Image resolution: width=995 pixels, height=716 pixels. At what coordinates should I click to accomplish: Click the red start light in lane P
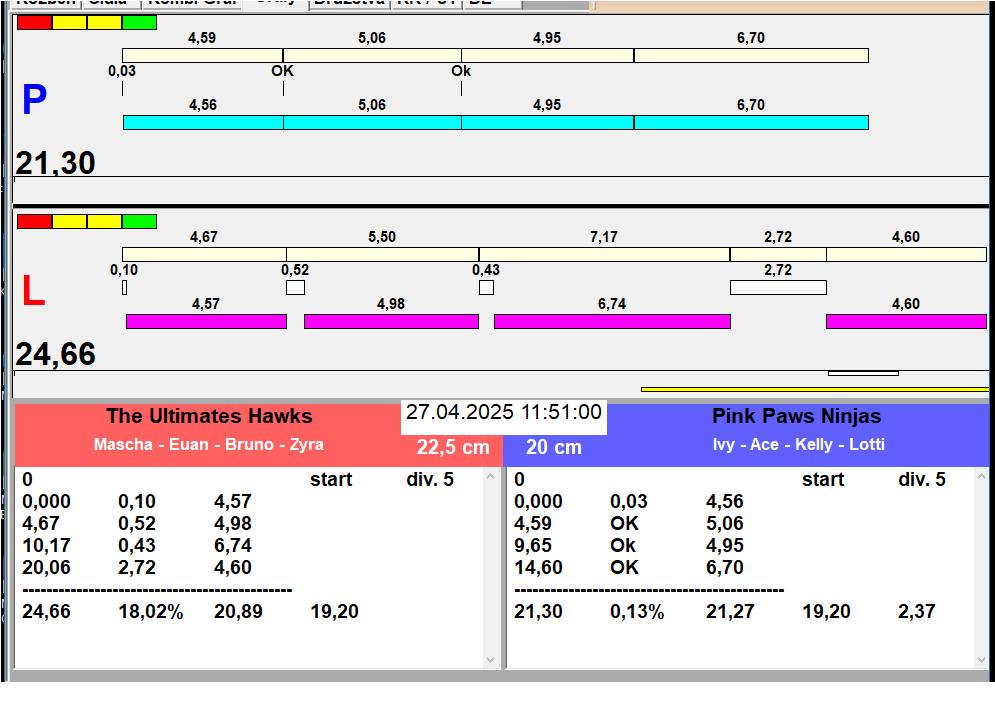34,22
